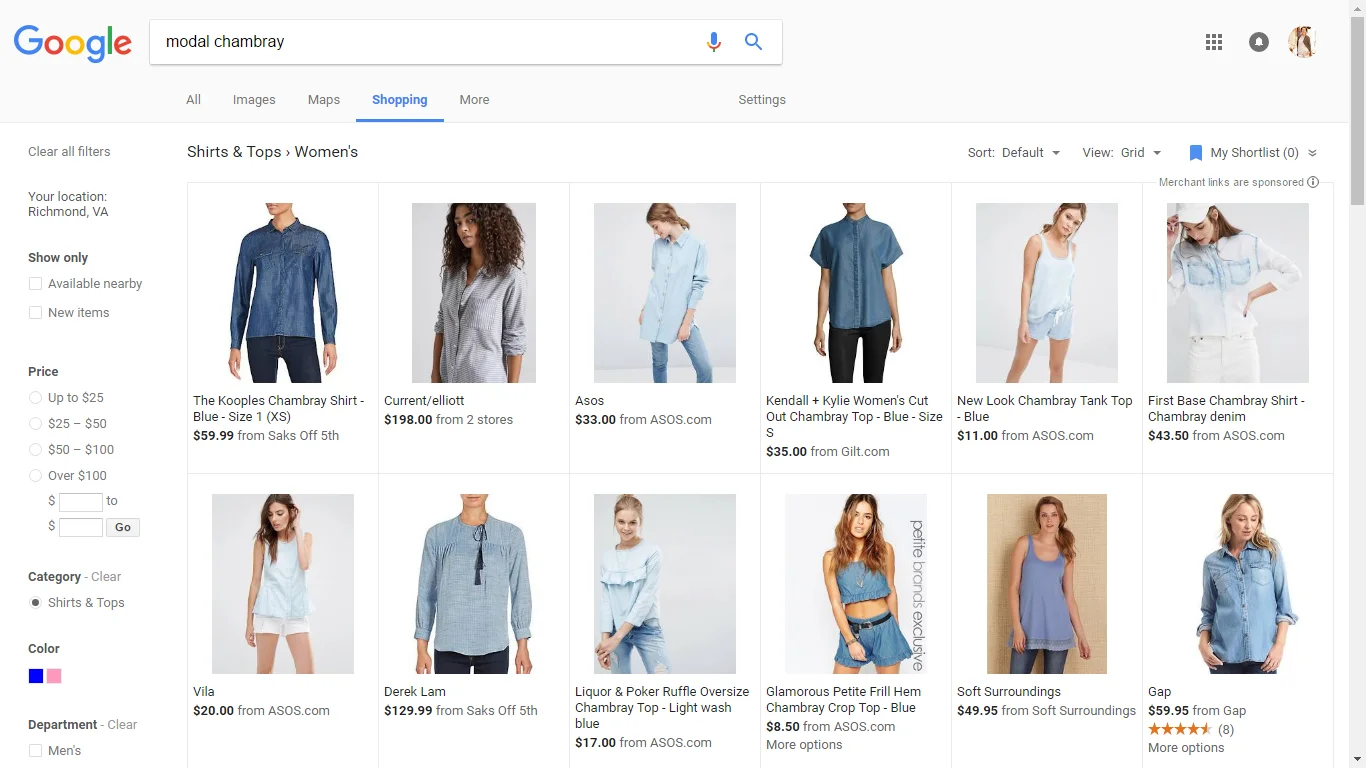Open the First Base Chambray Shirt image

click(1238, 293)
